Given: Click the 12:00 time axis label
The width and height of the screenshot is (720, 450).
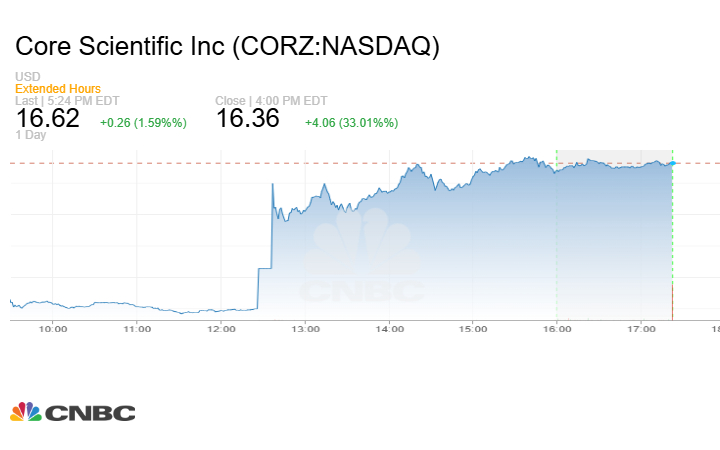Looking at the screenshot, I should coord(221,328).
